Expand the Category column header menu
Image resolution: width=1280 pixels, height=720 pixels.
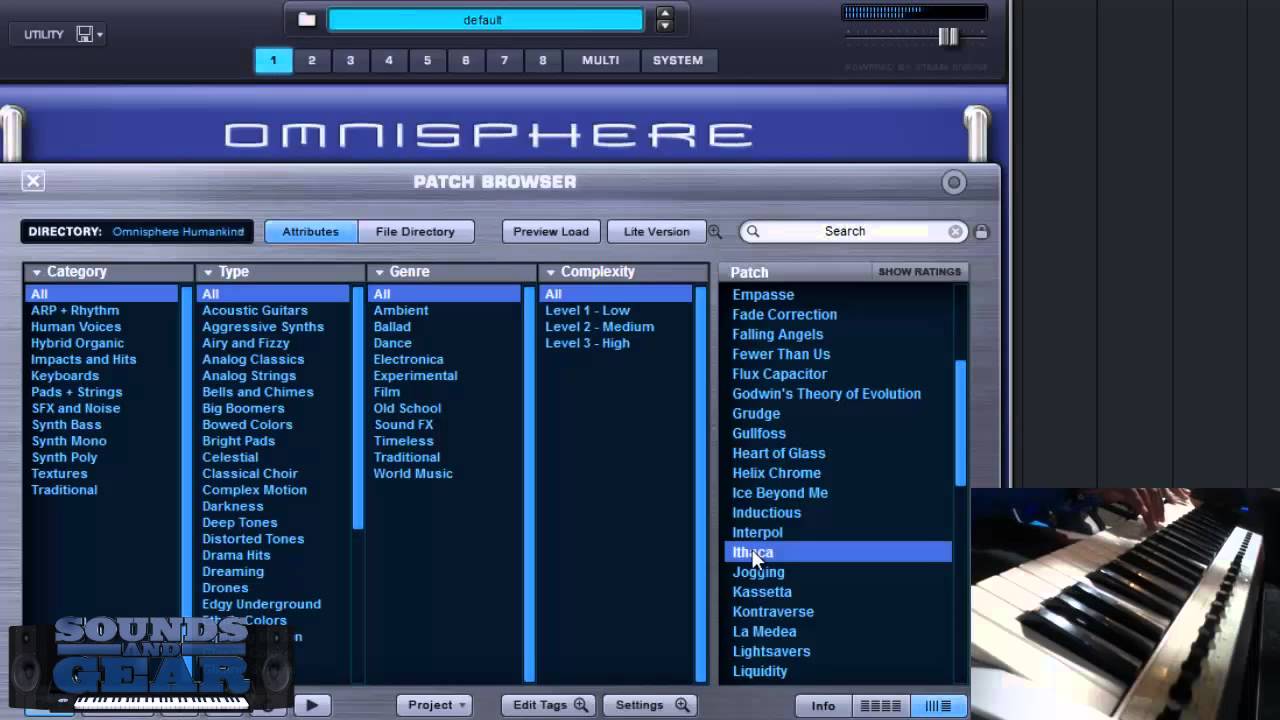36,272
